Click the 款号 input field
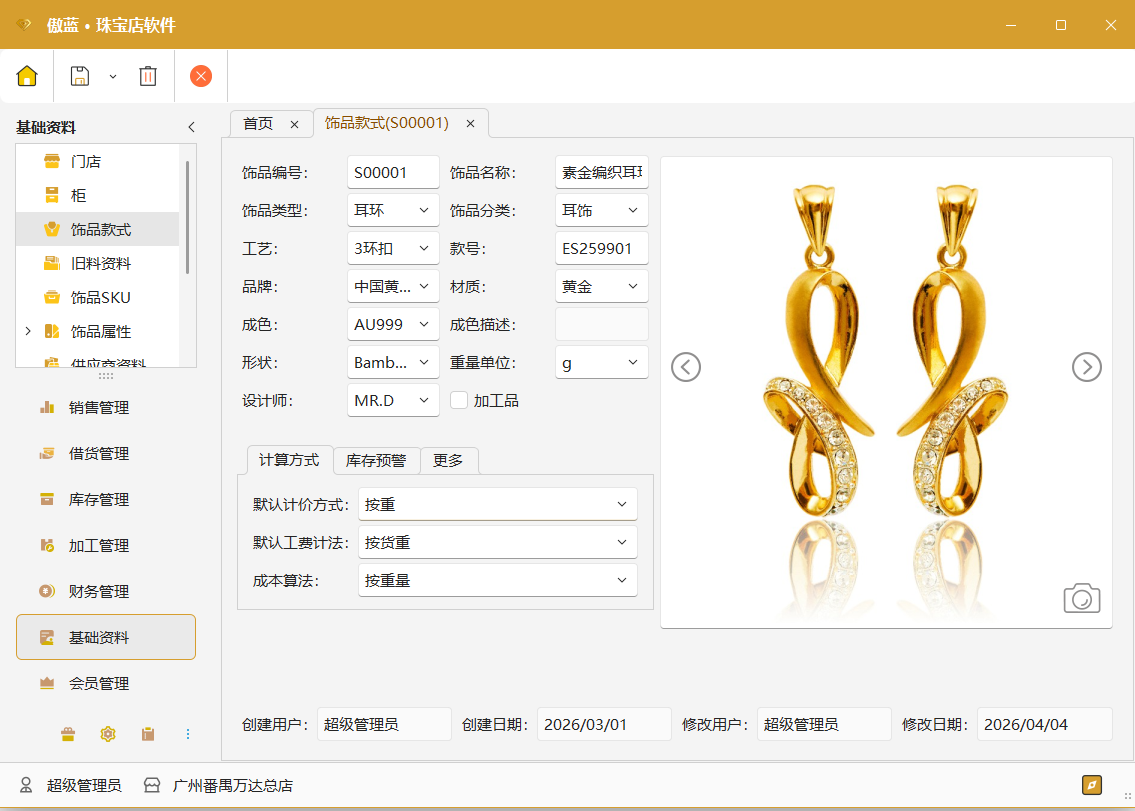Screen dimensions: 1135x811 (602, 248)
